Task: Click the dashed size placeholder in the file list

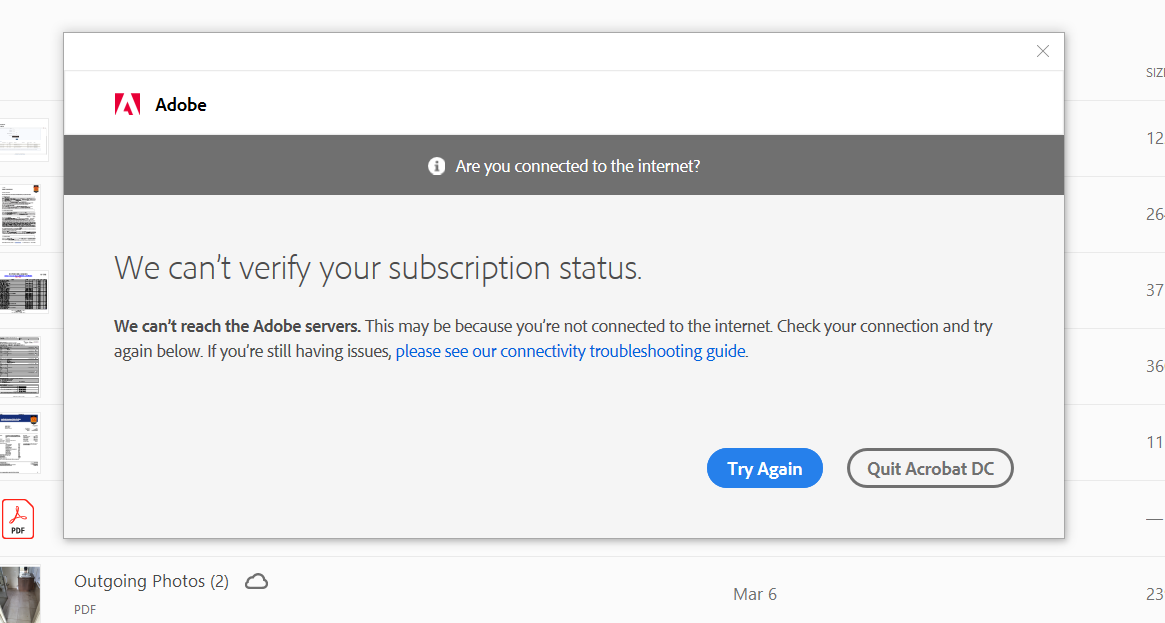Action: (1152, 518)
